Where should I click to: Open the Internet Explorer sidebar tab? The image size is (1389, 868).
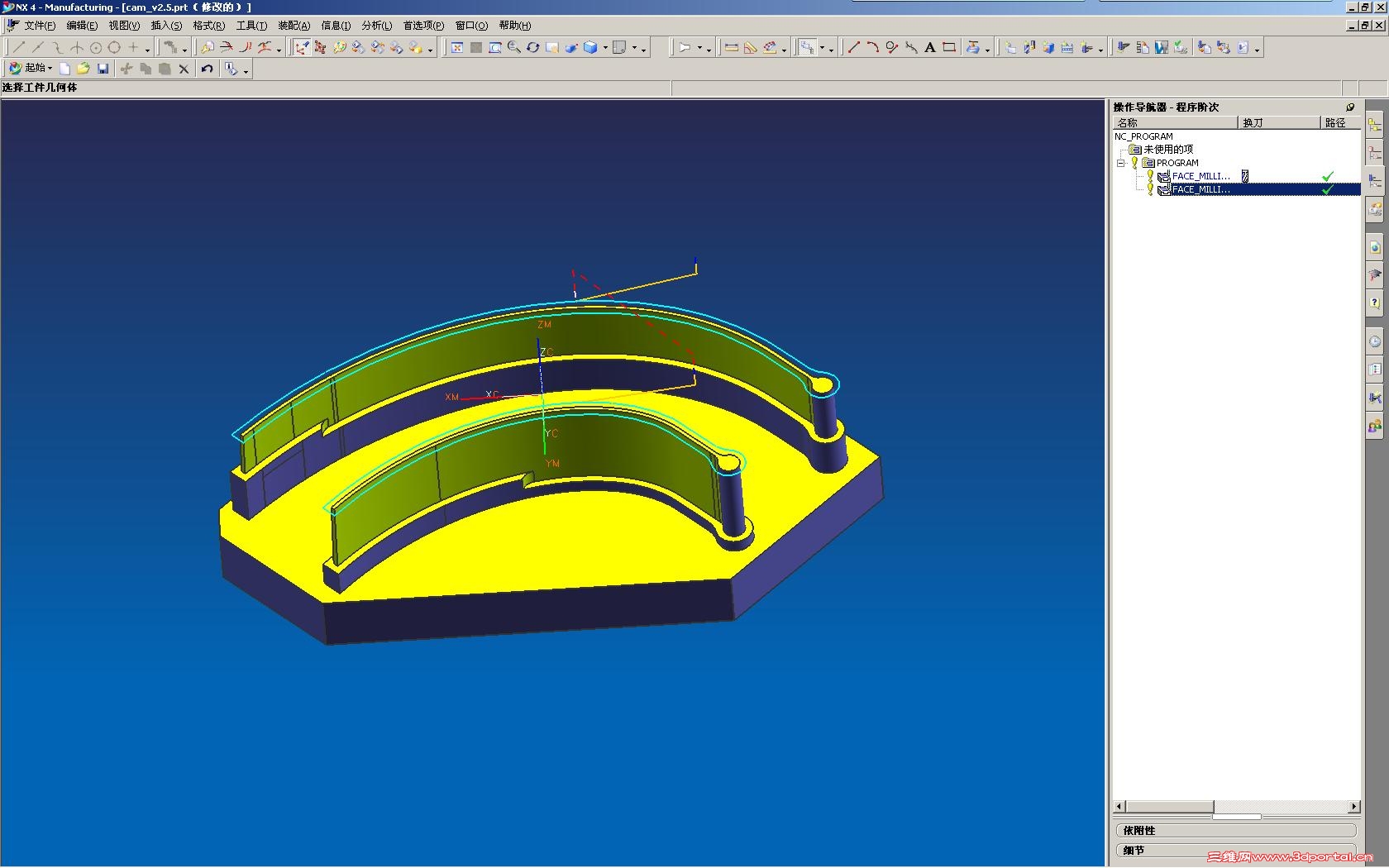point(1375,247)
